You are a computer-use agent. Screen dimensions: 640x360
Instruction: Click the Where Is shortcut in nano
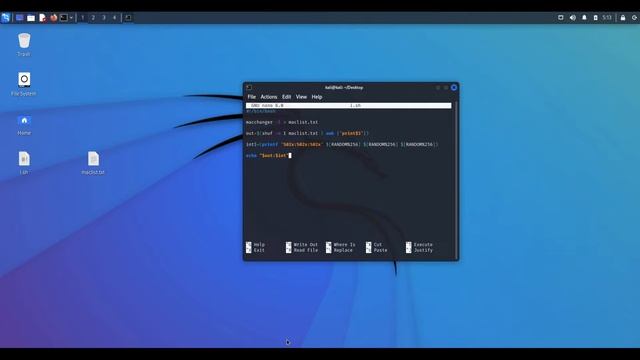[x=341, y=244]
